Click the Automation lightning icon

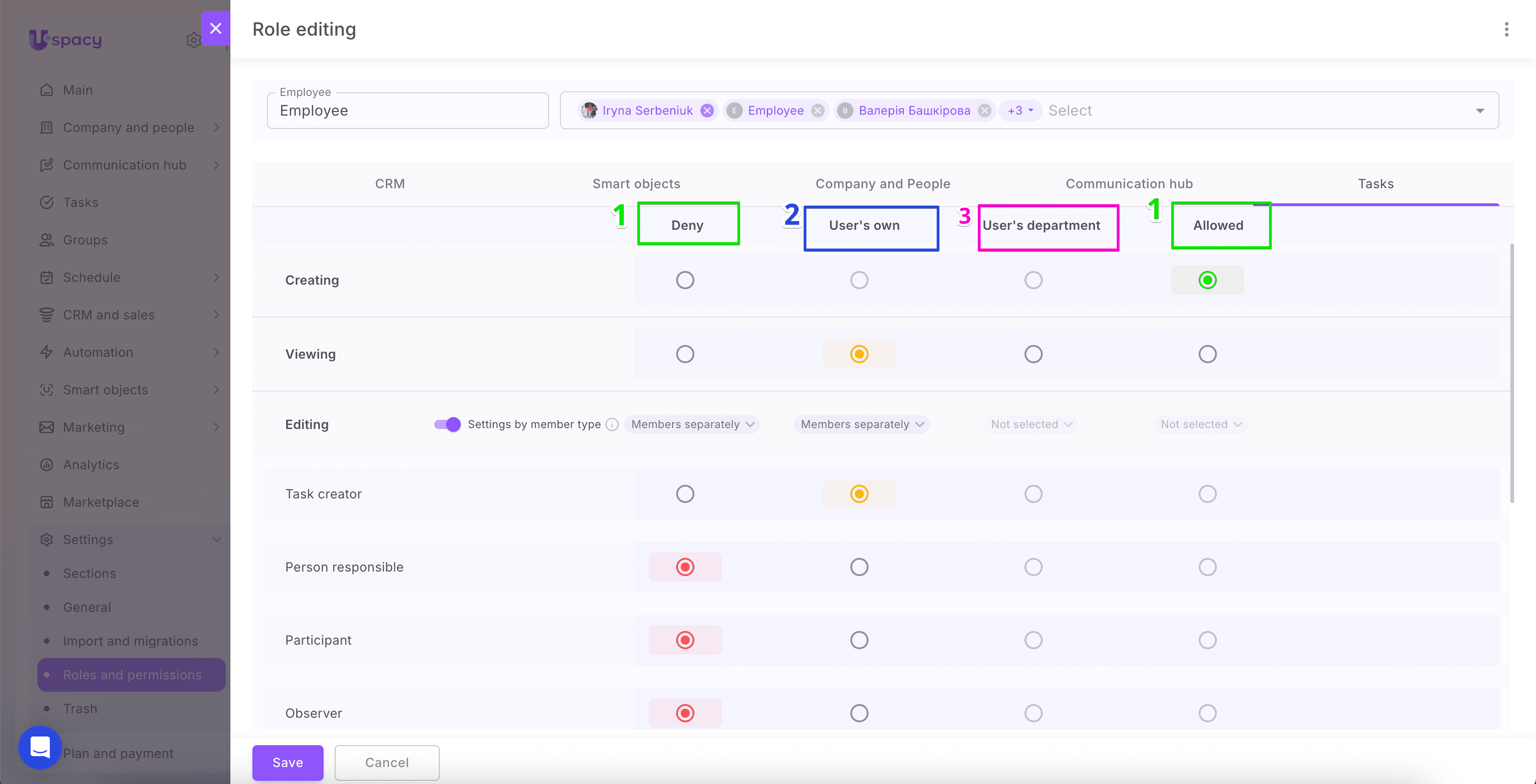tap(47, 352)
